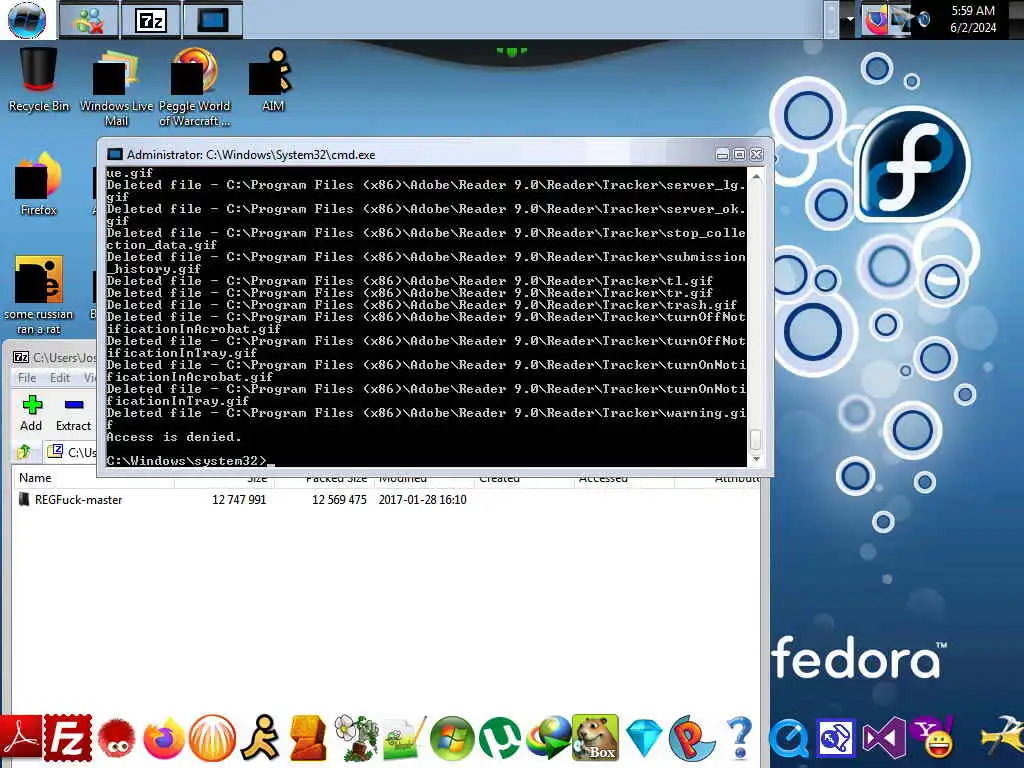The height and width of the screenshot is (768, 1024).
Task: Show hidden tray icons arrow
Action: click(850, 20)
